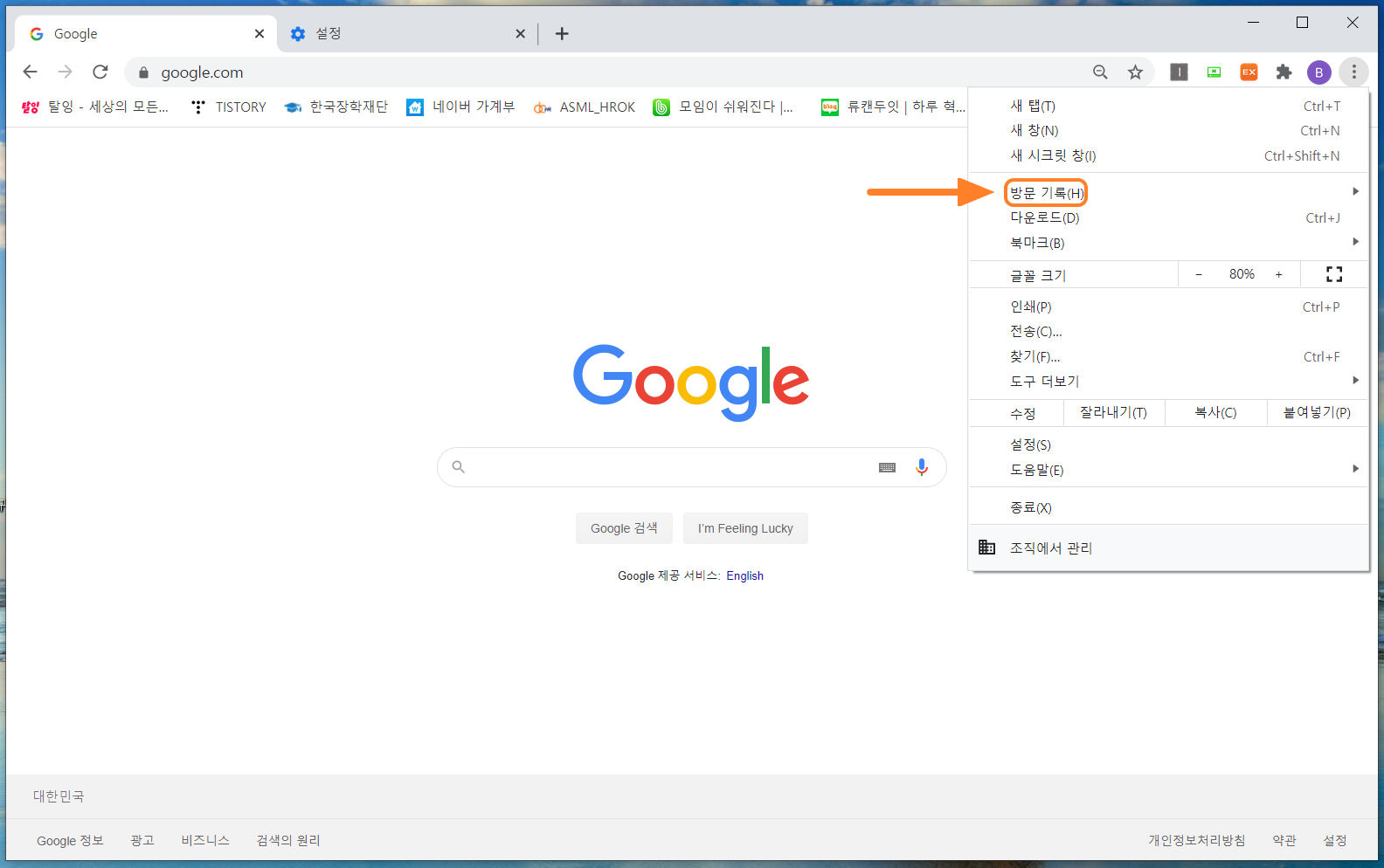The width and height of the screenshot is (1384, 868).
Task: Increase zoom with the plus button in menu
Action: tap(1278, 274)
